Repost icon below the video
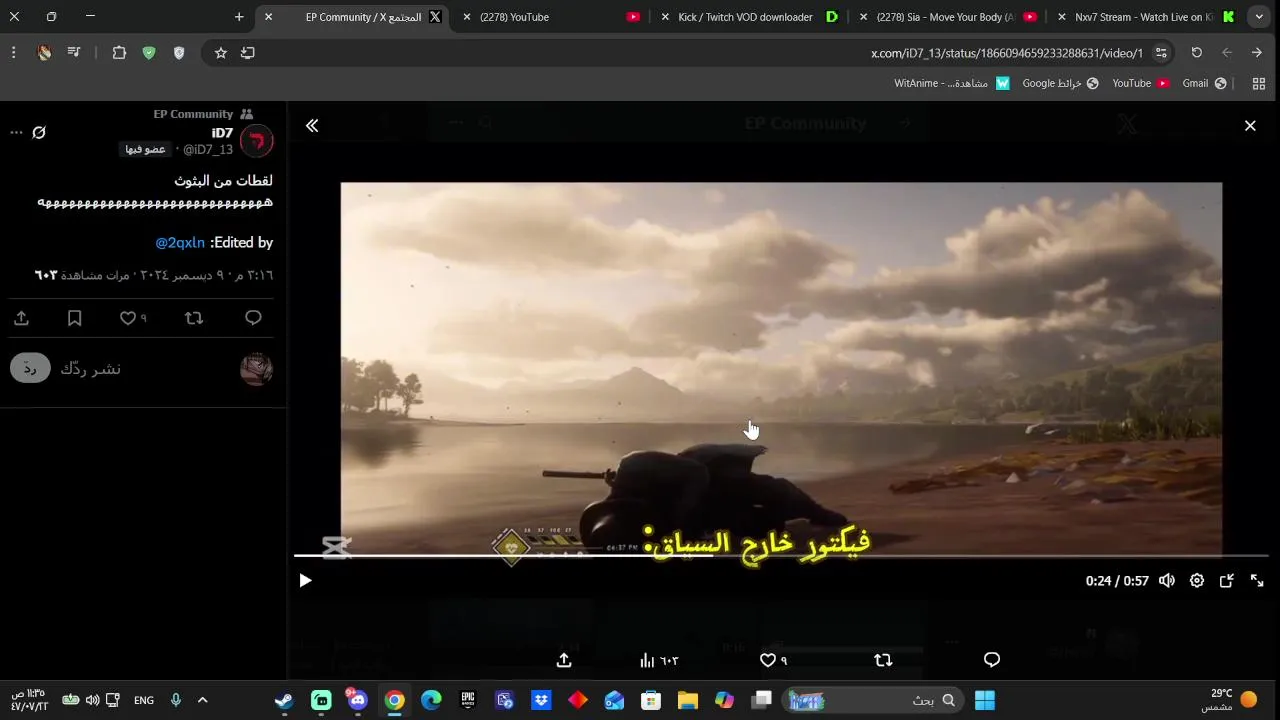 tap(883, 660)
